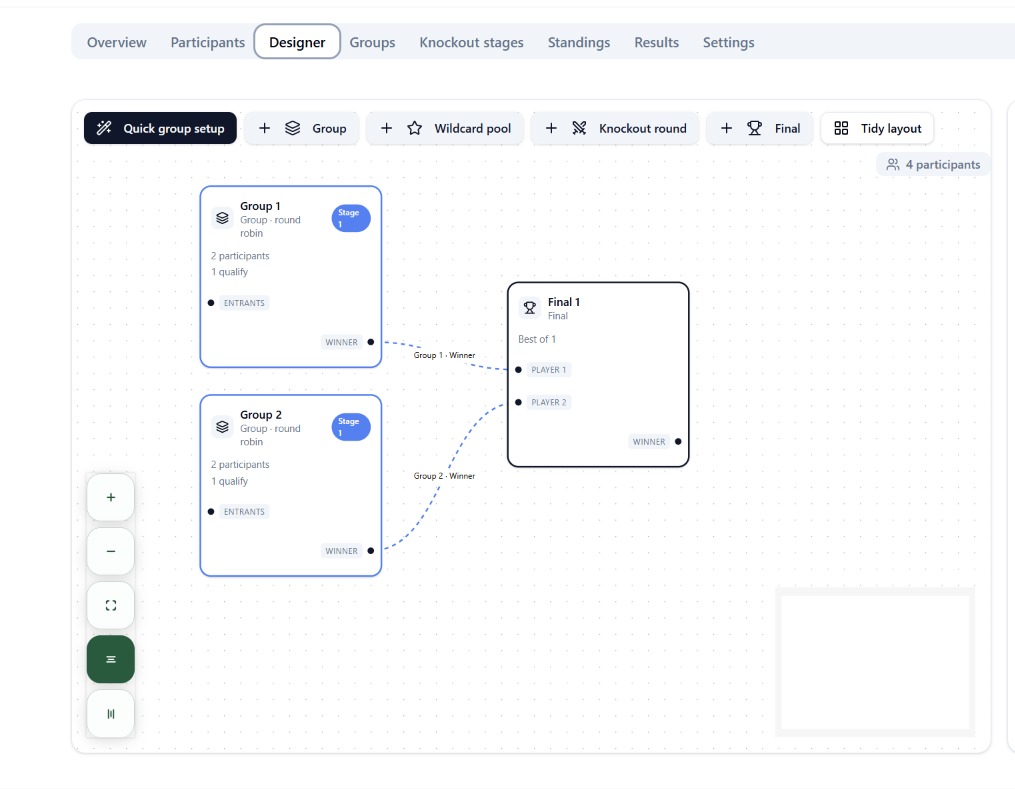Zoom out of the canvas with minus control

tap(111, 551)
